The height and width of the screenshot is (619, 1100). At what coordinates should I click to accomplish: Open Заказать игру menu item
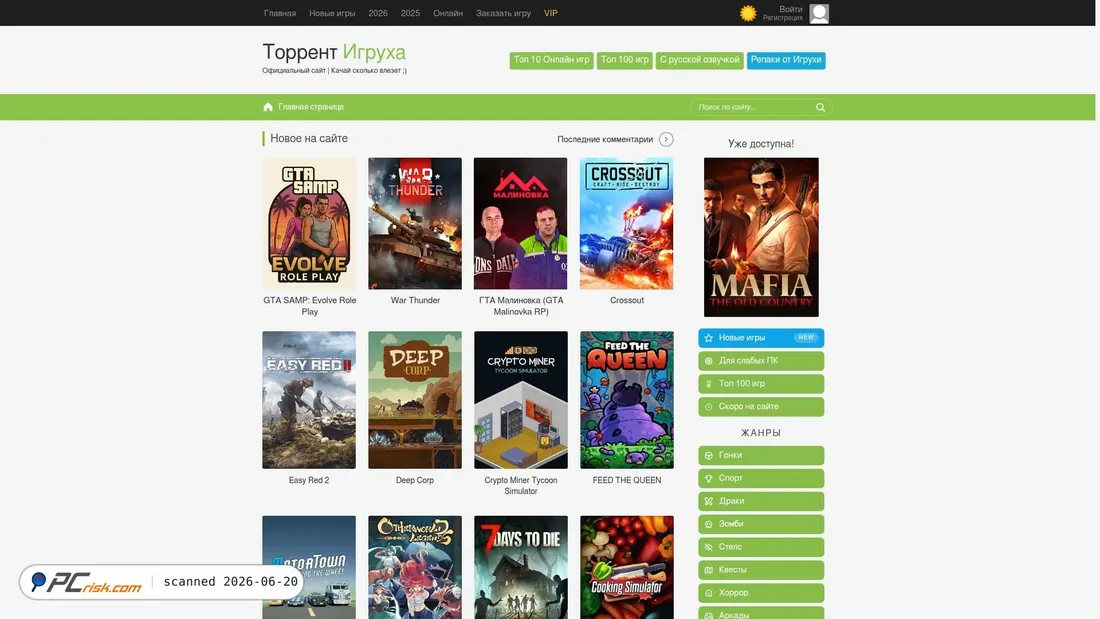point(503,13)
